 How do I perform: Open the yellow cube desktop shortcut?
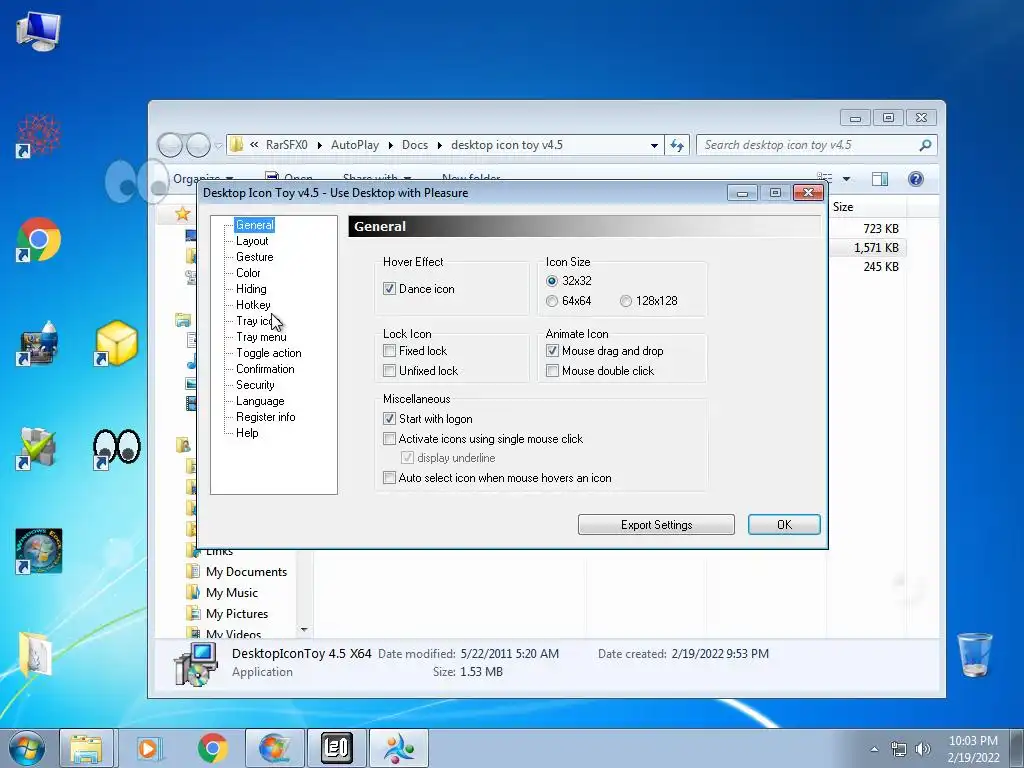[x=116, y=343]
